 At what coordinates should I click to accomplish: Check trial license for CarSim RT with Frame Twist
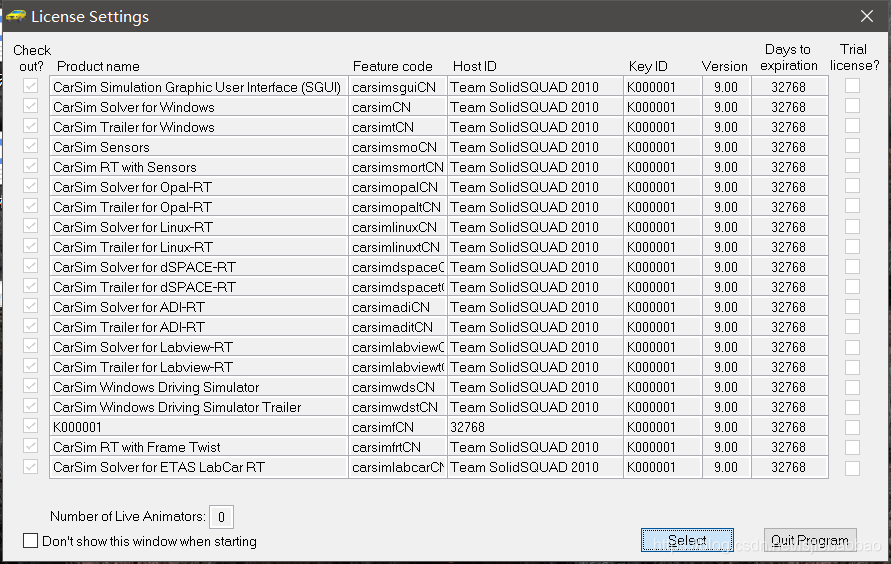[x=852, y=446]
